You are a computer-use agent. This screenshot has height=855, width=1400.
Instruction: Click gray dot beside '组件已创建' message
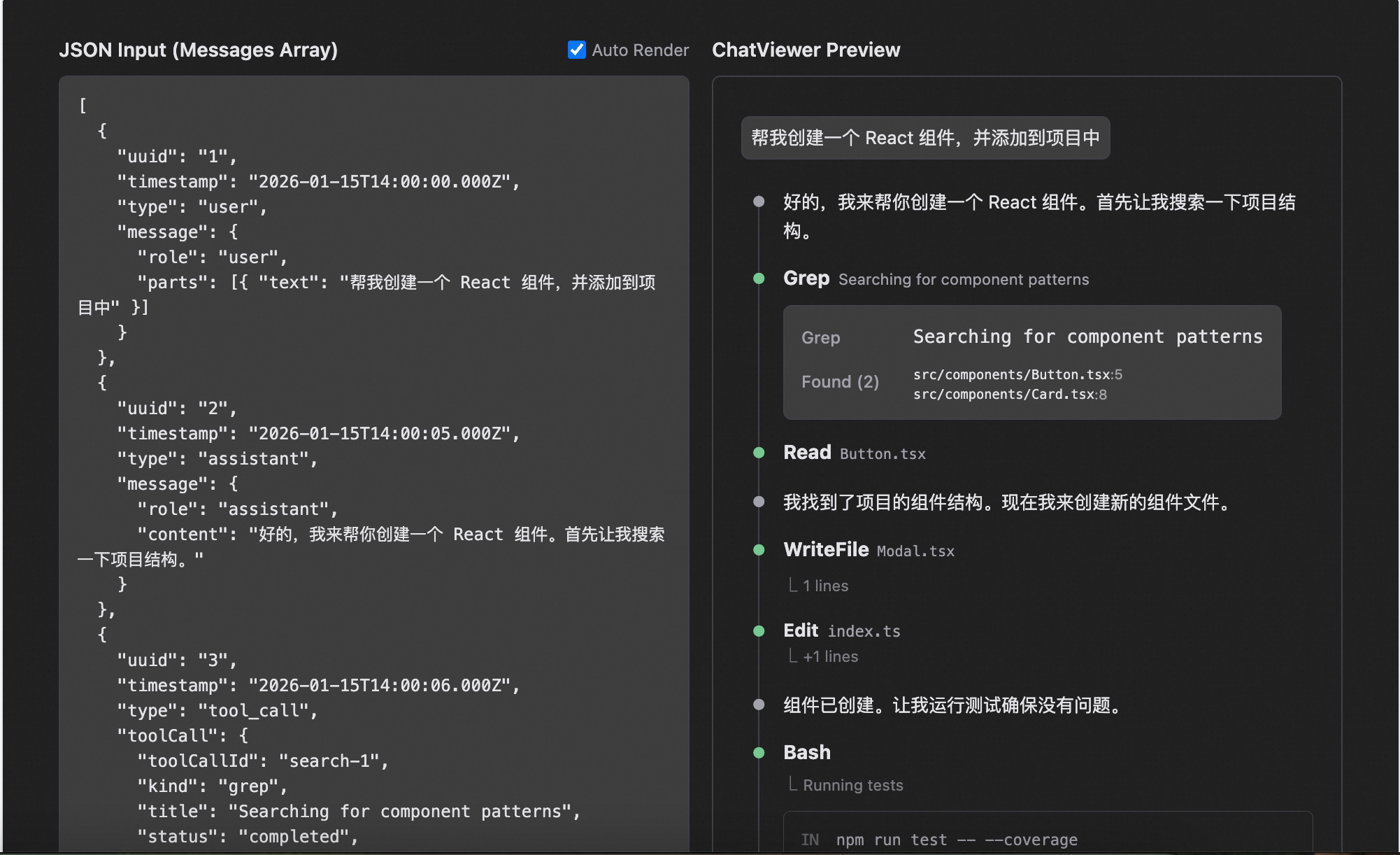click(x=759, y=705)
